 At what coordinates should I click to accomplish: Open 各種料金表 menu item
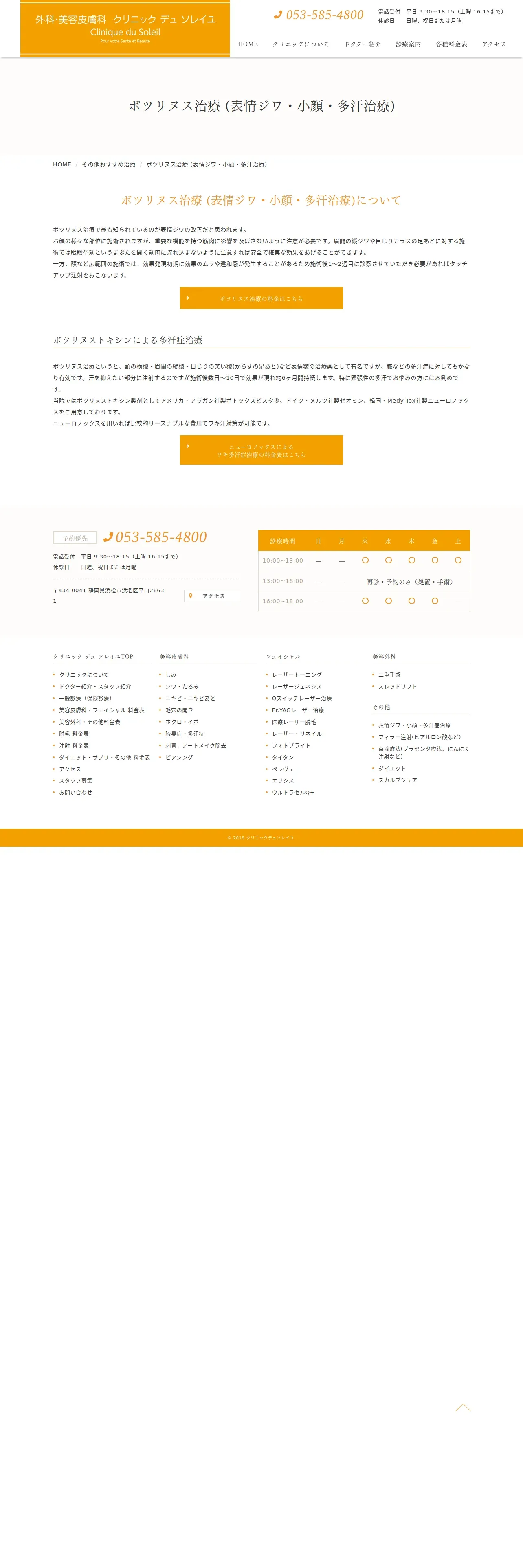(x=452, y=44)
